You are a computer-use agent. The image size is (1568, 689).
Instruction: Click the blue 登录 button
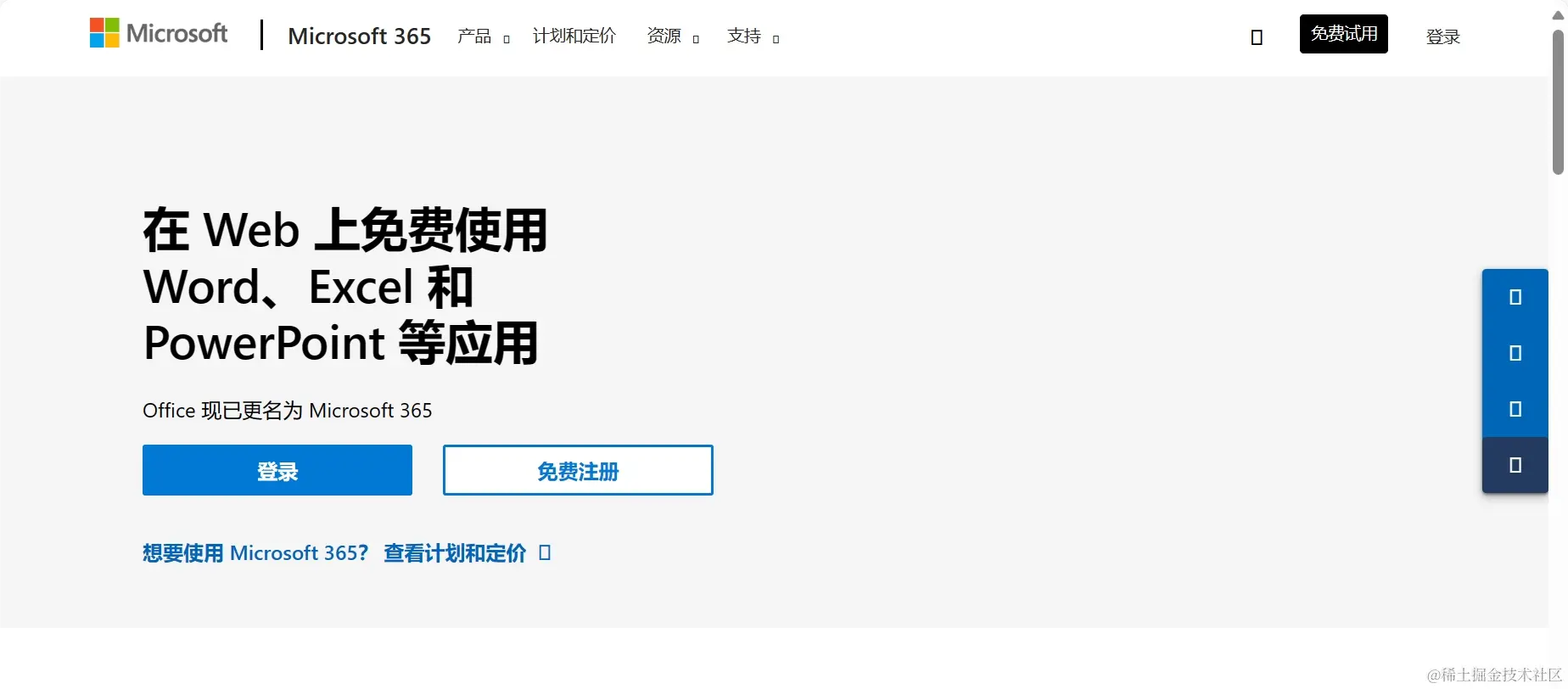[x=277, y=470]
